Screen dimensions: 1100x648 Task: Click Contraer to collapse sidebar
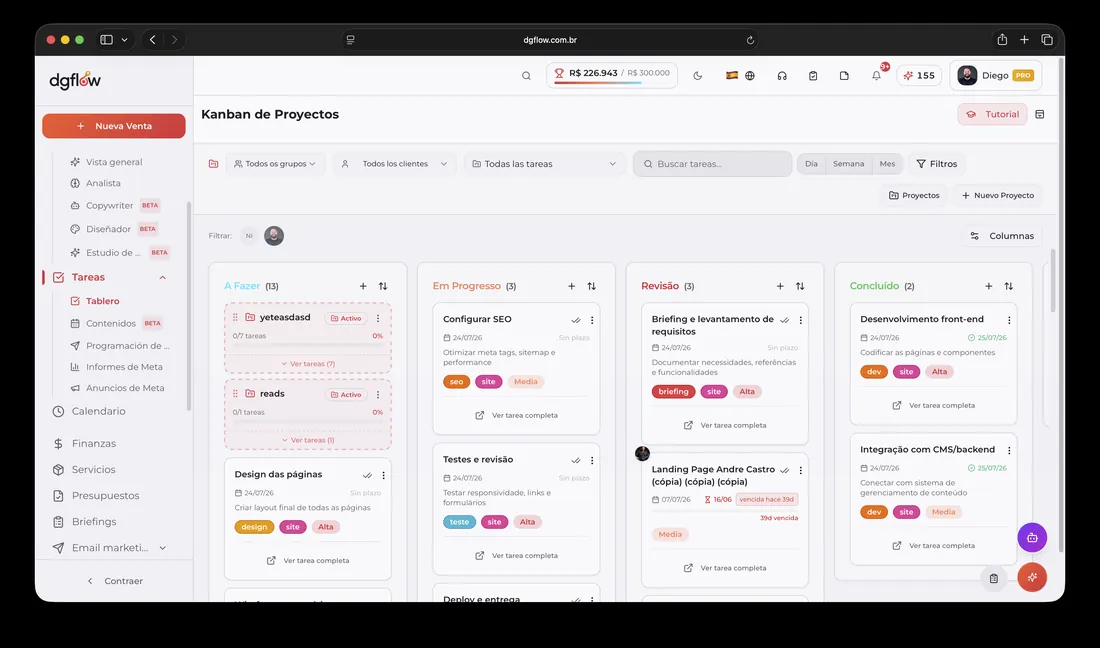click(114, 581)
